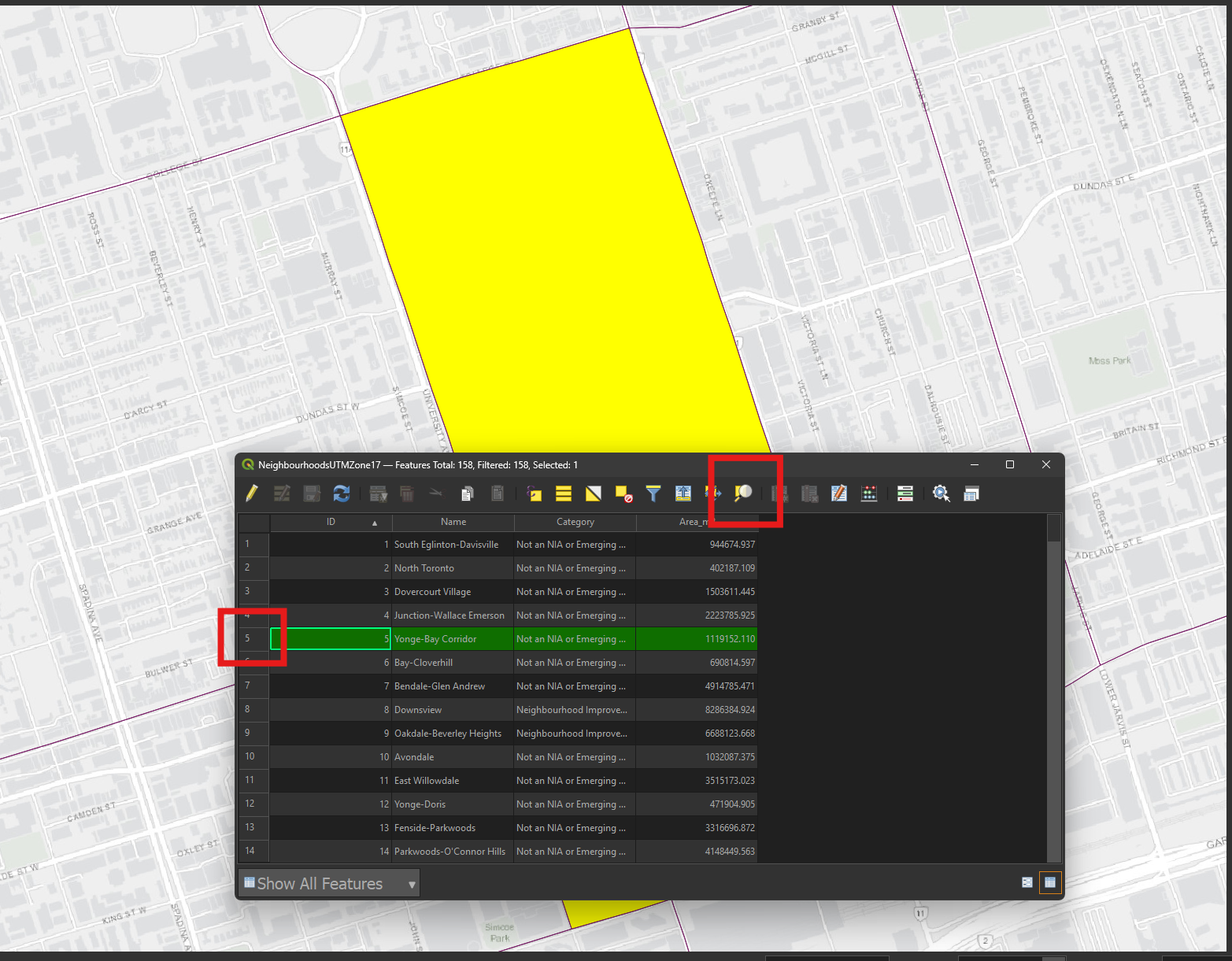This screenshot has height=961, width=1232.
Task: Toggle editing mode with the pencil icon
Action: click(x=252, y=493)
